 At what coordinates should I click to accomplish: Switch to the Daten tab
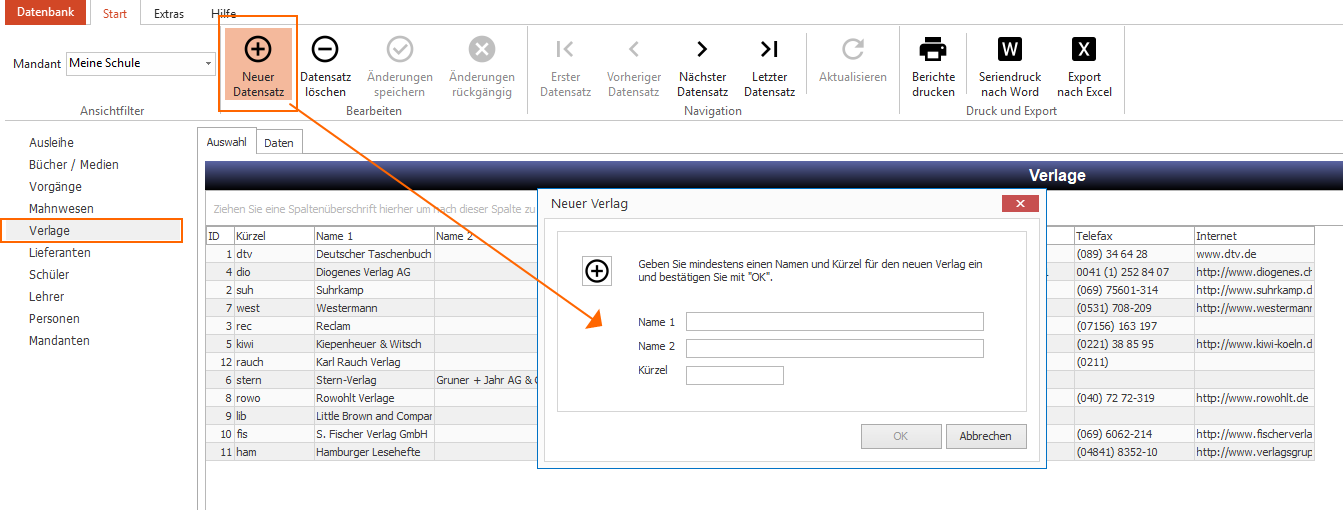(279, 143)
